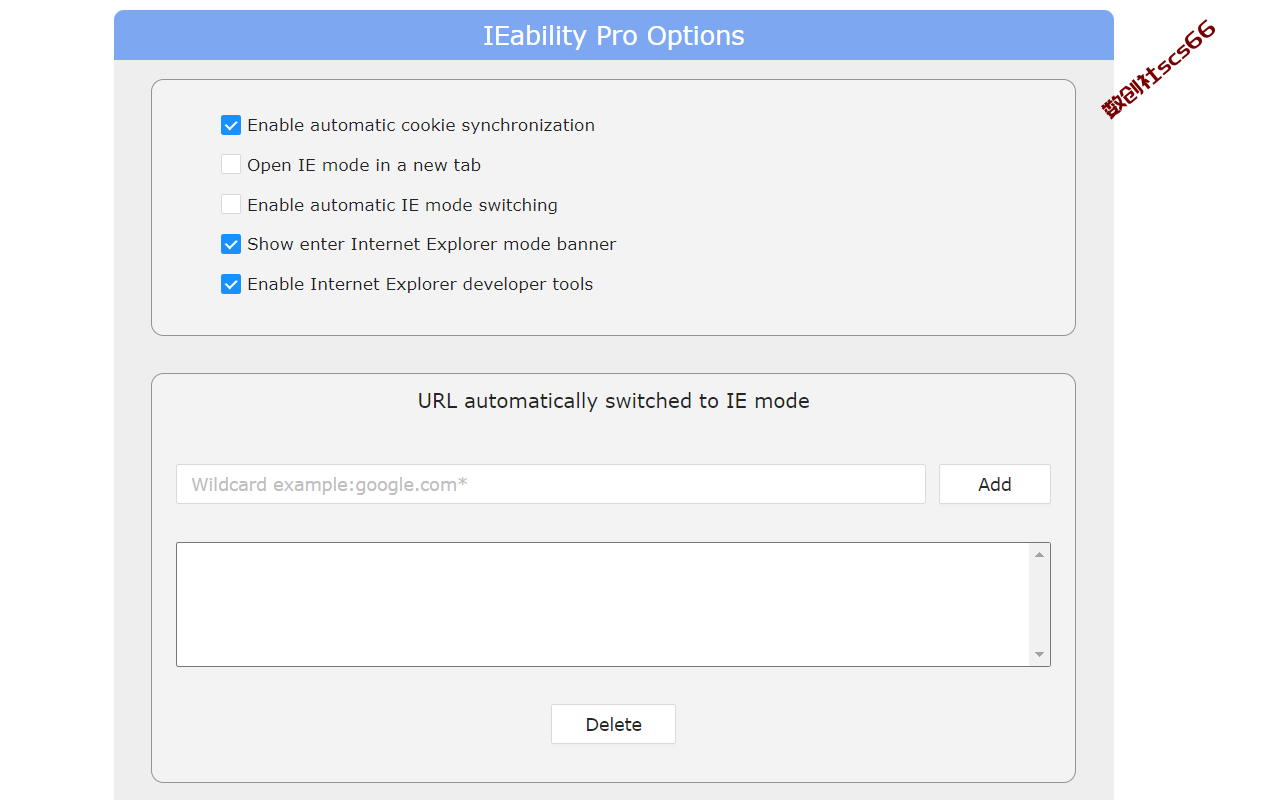
Task: Click the URL automatically switched to IE mode heading
Action: 614,401
